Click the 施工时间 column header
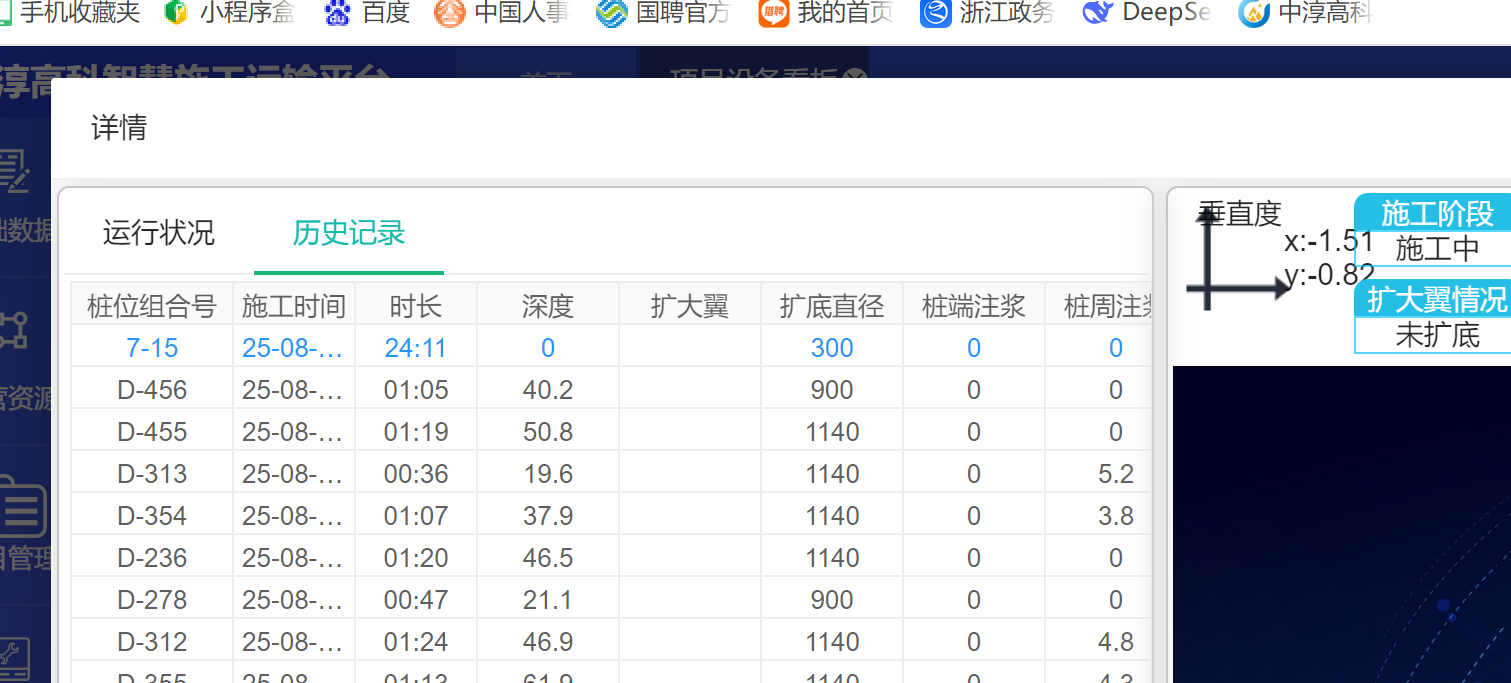The width and height of the screenshot is (1511, 683). tap(293, 306)
